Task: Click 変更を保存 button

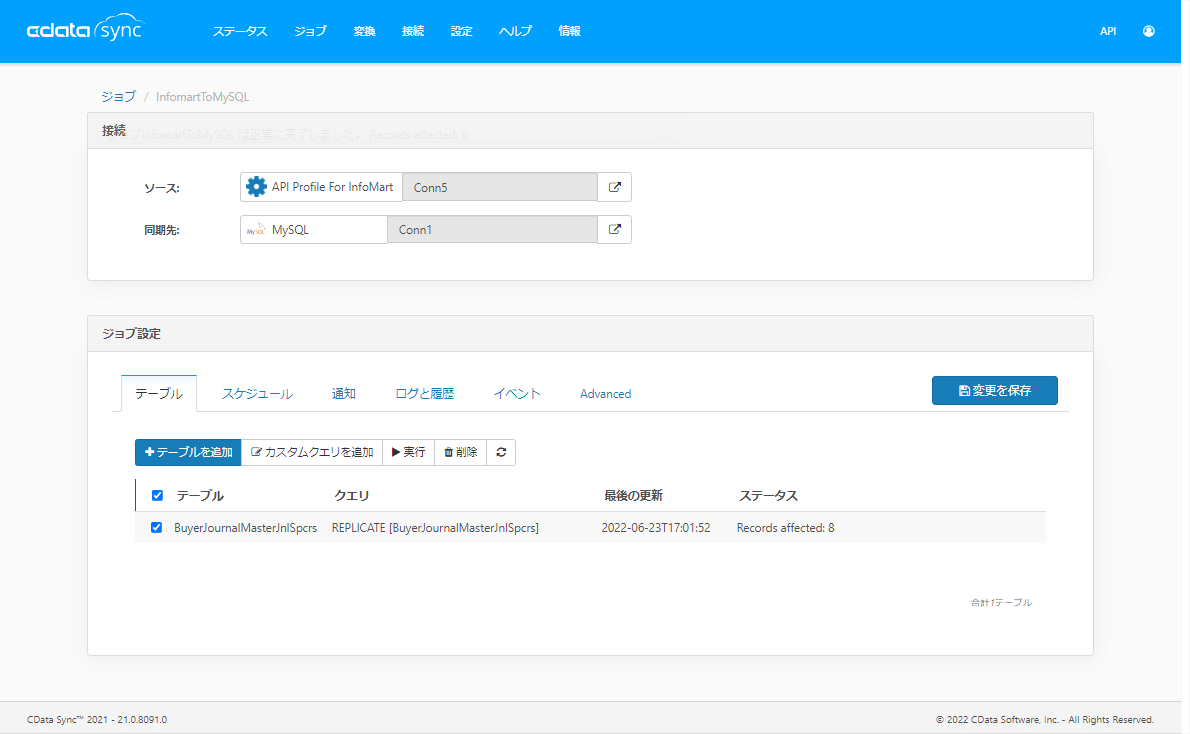Action: click(x=994, y=390)
